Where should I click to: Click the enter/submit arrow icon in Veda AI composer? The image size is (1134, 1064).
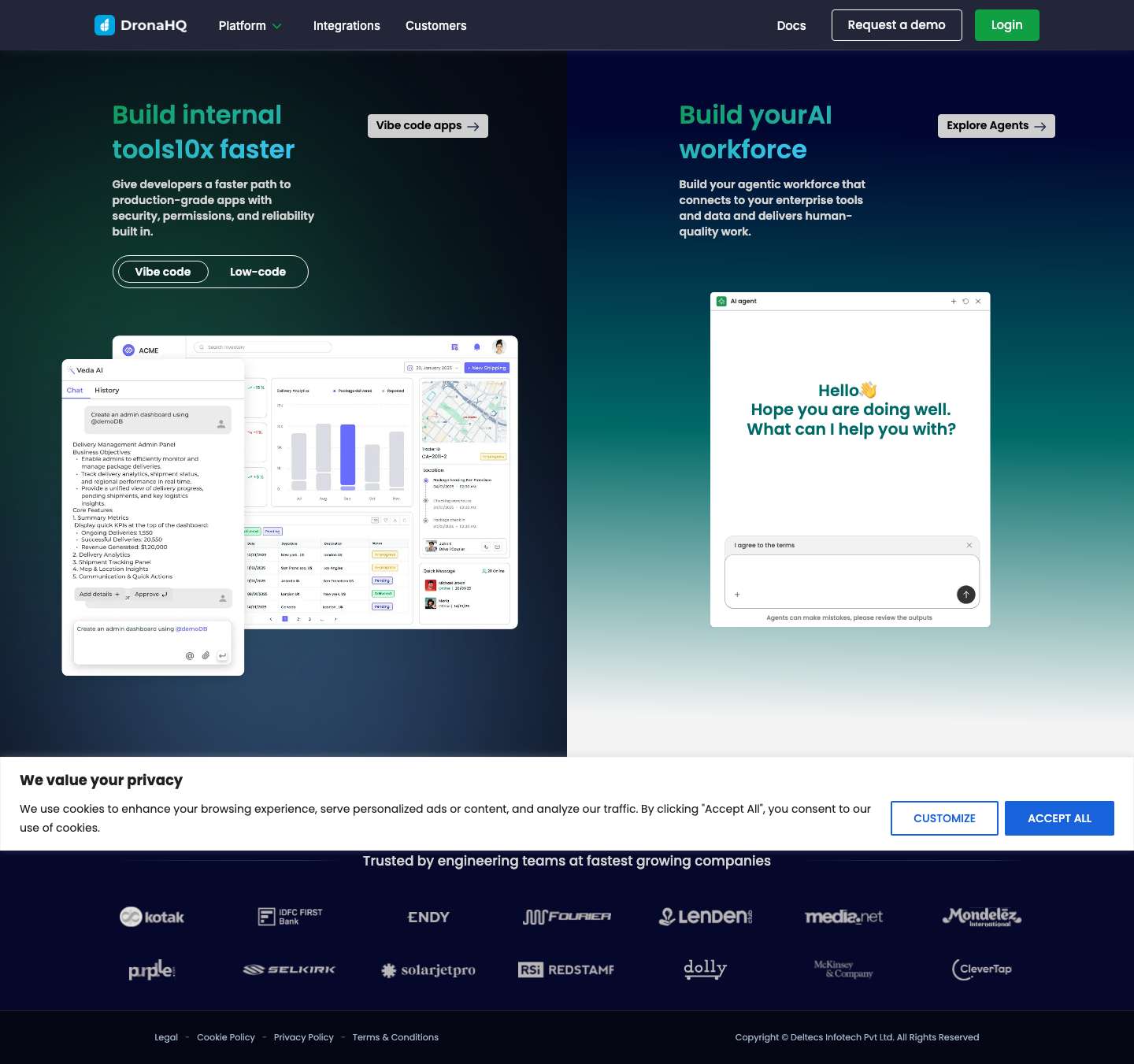tap(223, 655)
